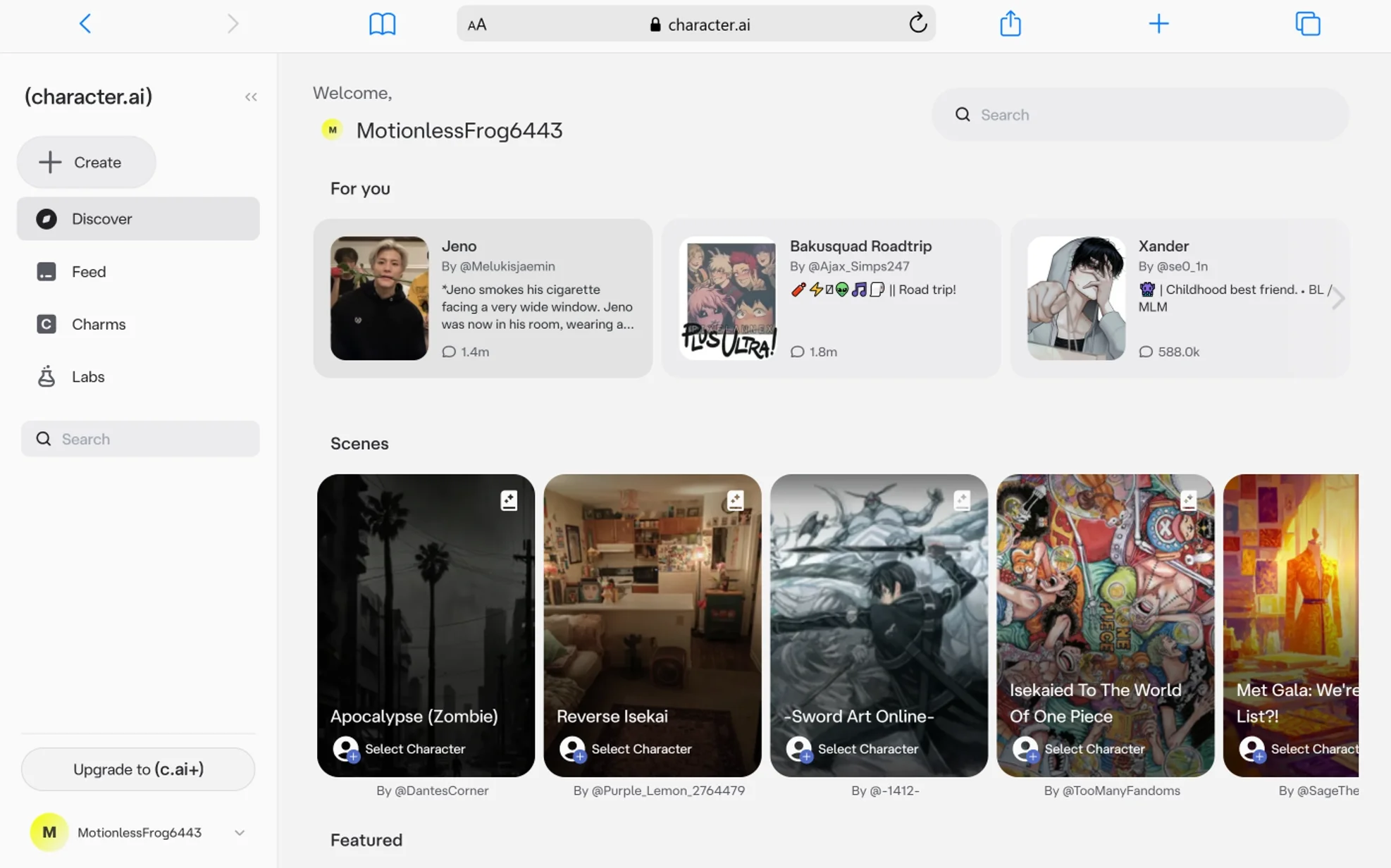The width and height of the screenshot is (1391, 868).
Task: Open the Charms section
Action: point(138,324)
